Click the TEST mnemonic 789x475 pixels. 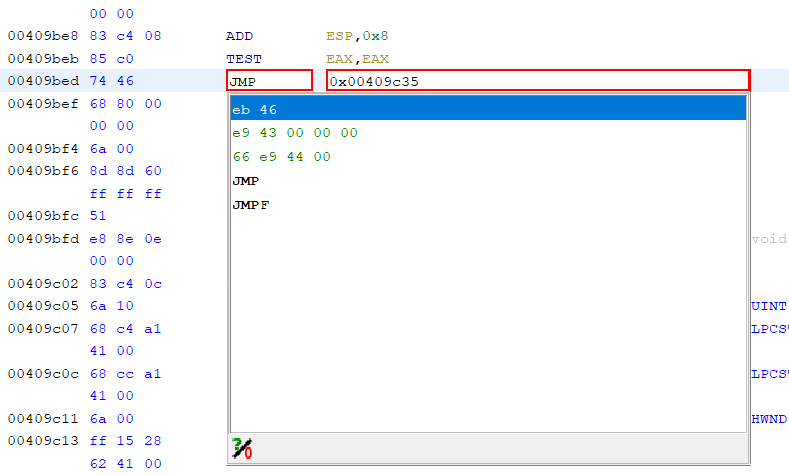(x=243, y=59)
